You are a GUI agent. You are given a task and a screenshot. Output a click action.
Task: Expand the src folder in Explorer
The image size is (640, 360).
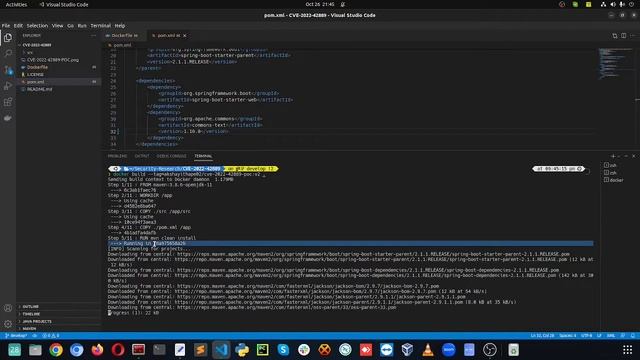(x=58, y=52)
